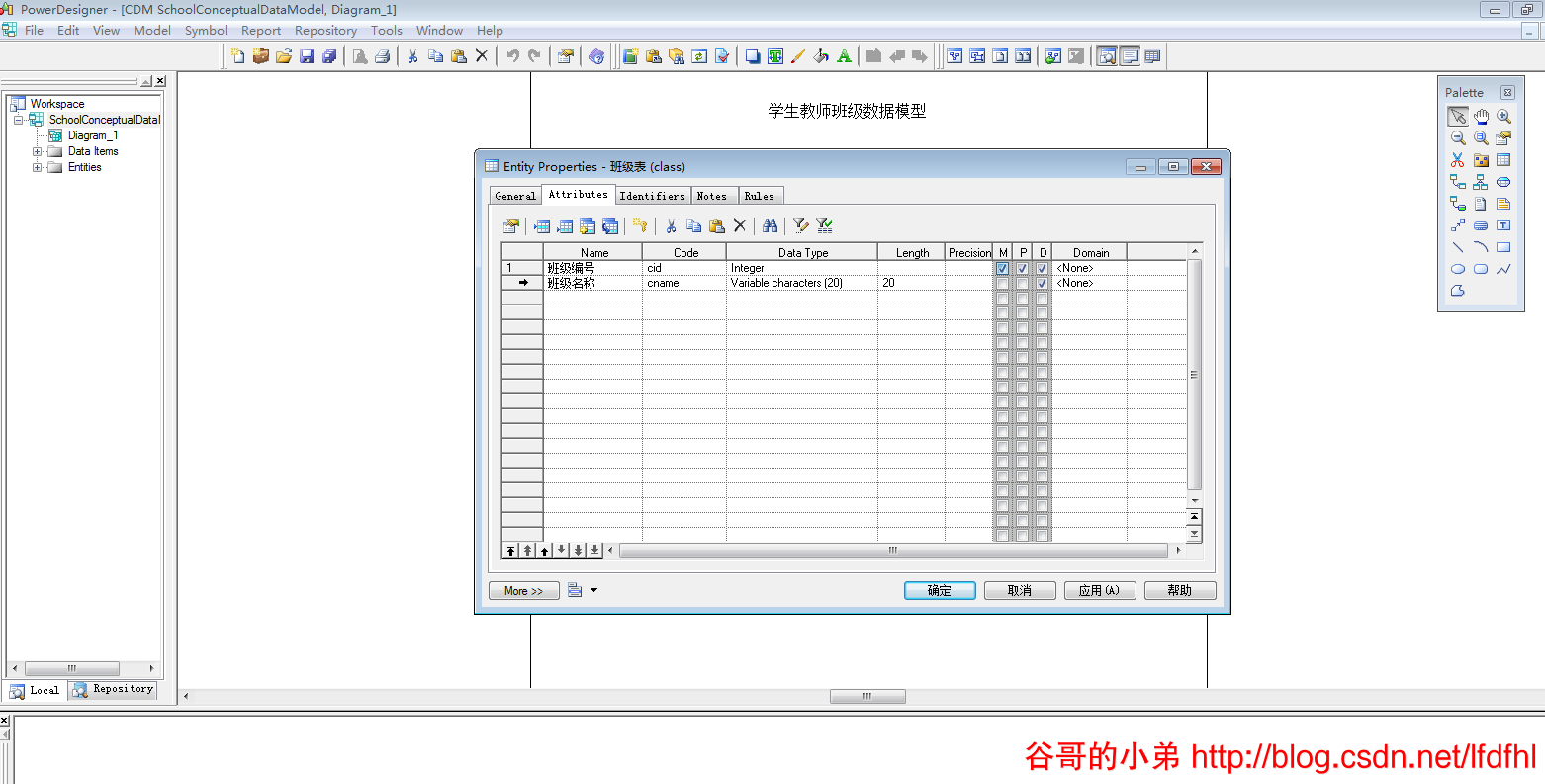Select Diagram_1 in the workspace tree
Screen dimensions: 1545x784
coord(92,135)
